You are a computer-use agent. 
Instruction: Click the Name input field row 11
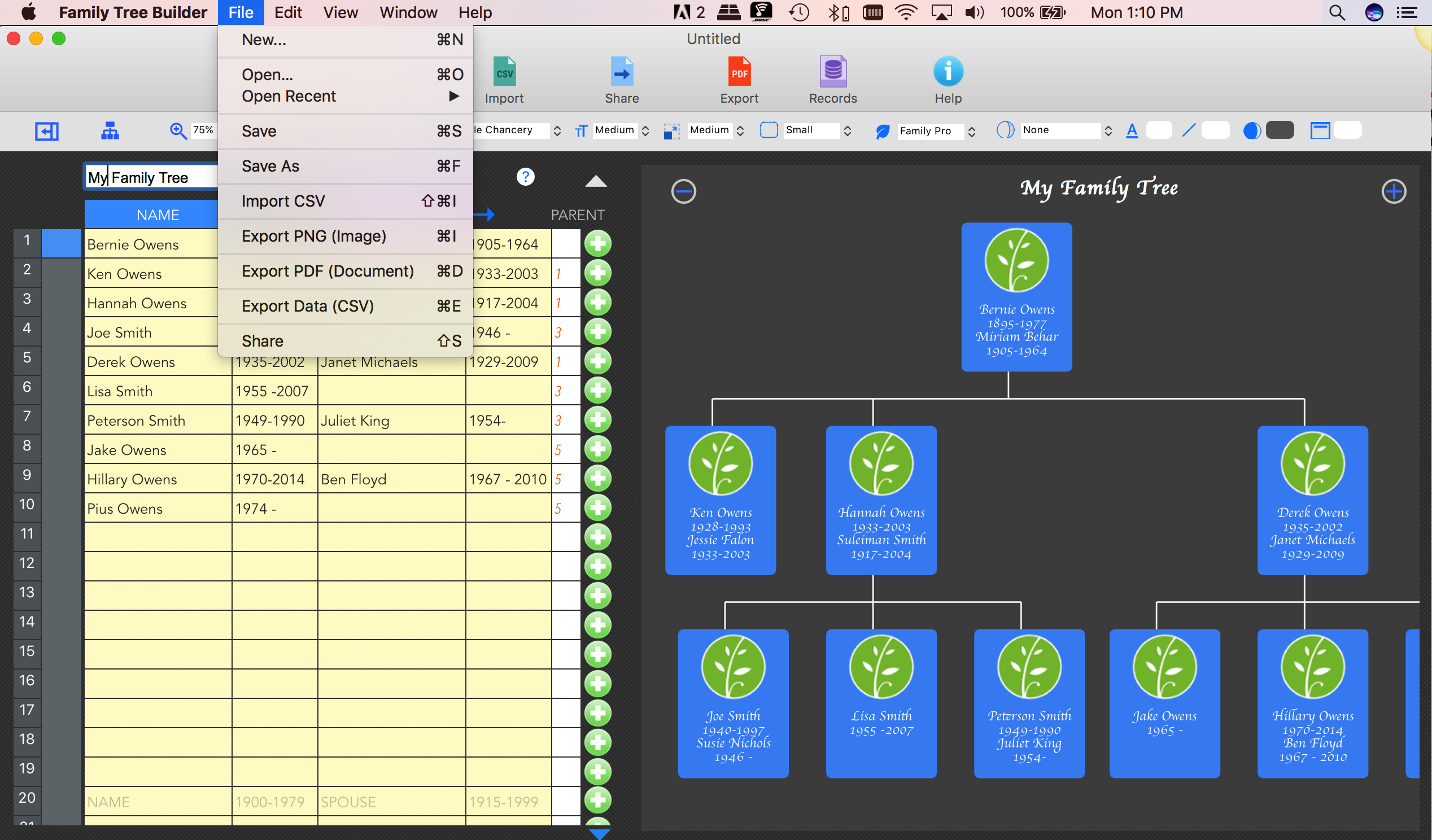point(156,537)
